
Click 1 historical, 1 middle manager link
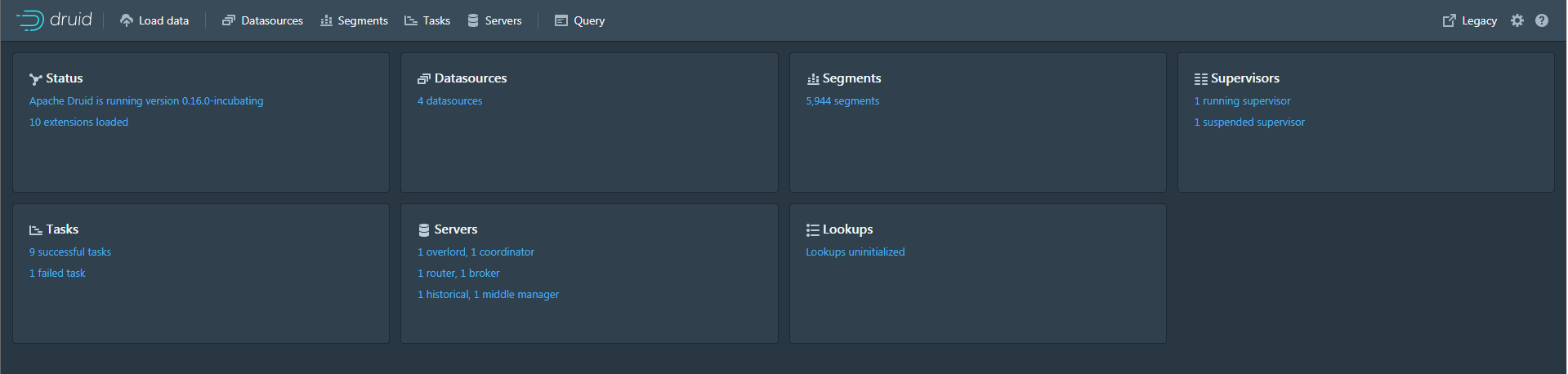tap(488, 295)
